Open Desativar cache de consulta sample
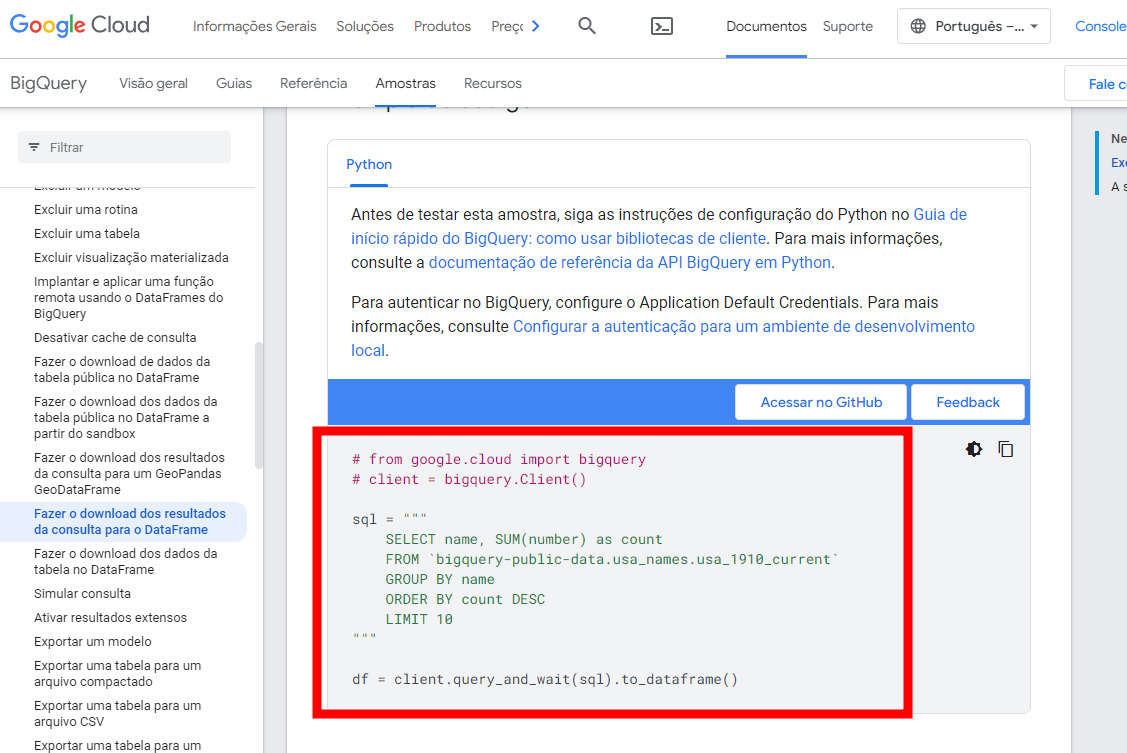 click(115, 338)
